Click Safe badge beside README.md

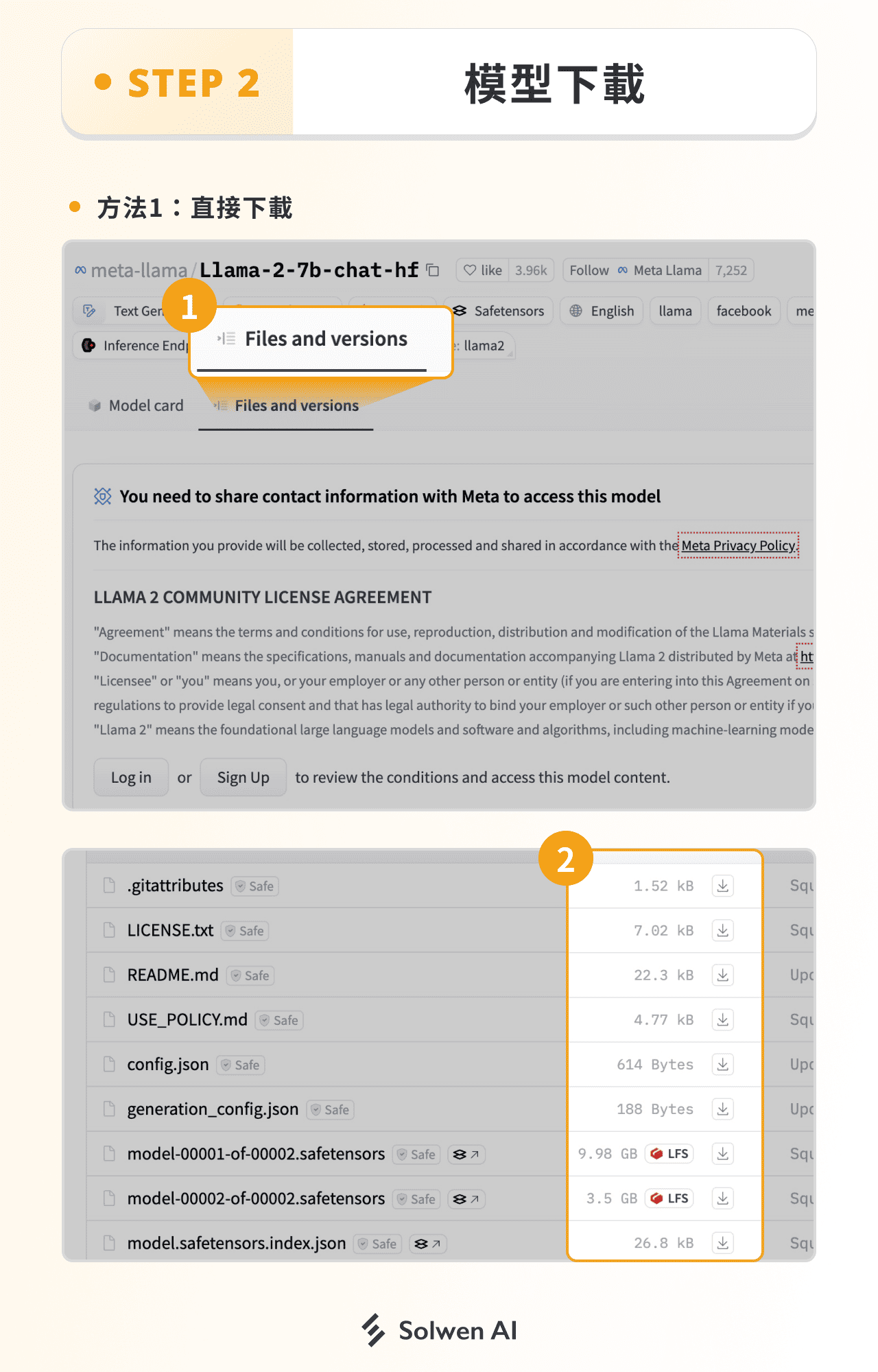(250, 975)
